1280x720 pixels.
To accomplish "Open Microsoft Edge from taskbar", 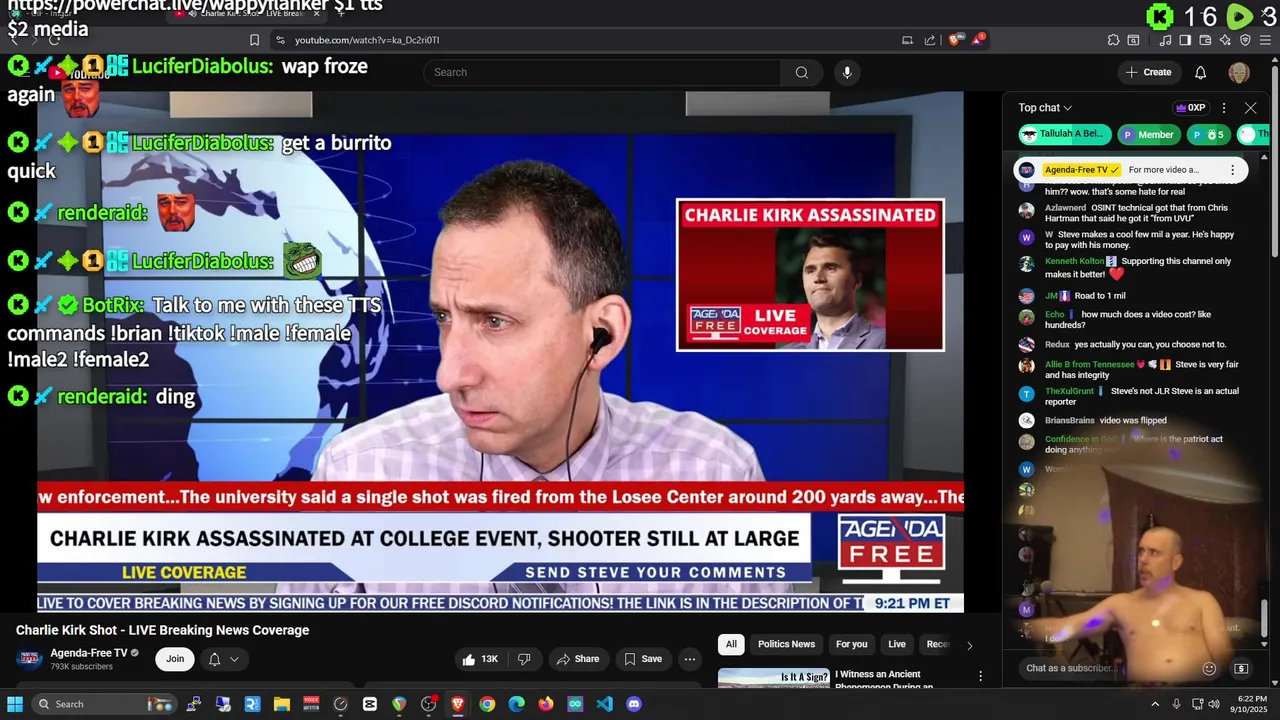I will (516, 704).
